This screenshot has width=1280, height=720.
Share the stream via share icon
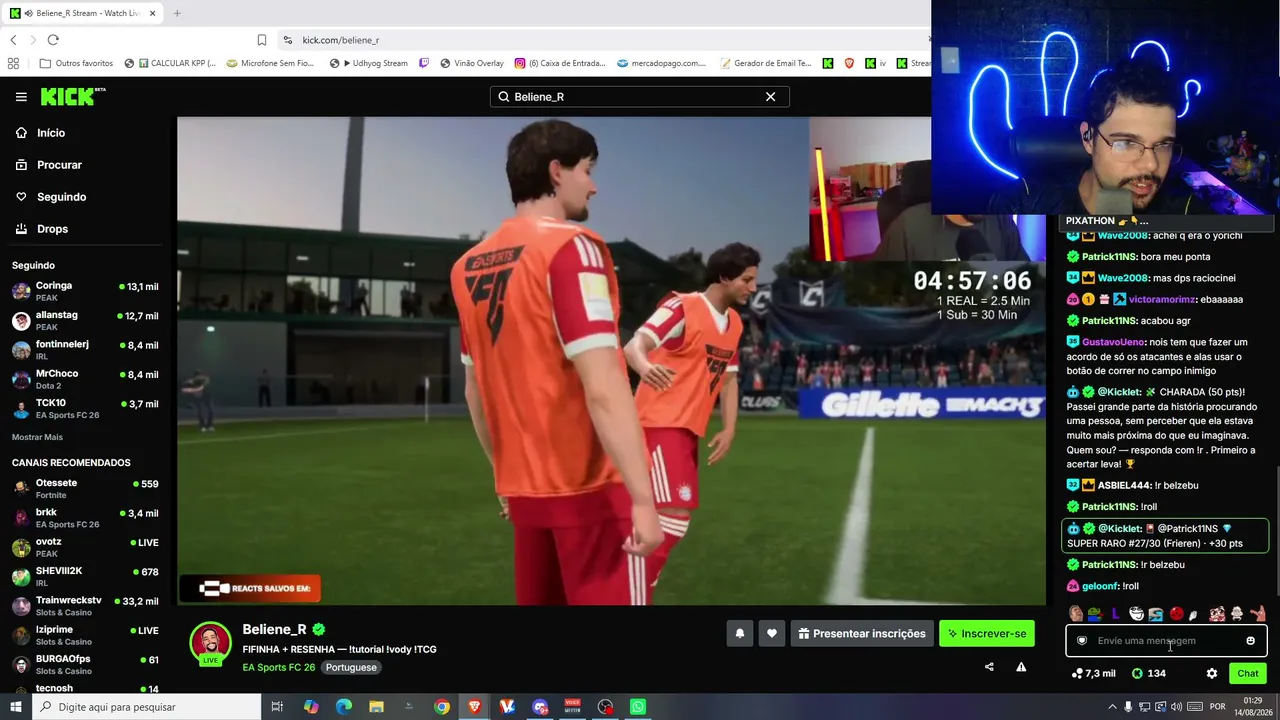point(989,667)
